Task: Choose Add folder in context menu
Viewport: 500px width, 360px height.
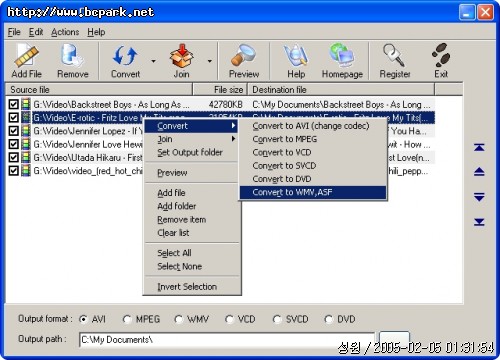Action: click(x=191, y=206)
